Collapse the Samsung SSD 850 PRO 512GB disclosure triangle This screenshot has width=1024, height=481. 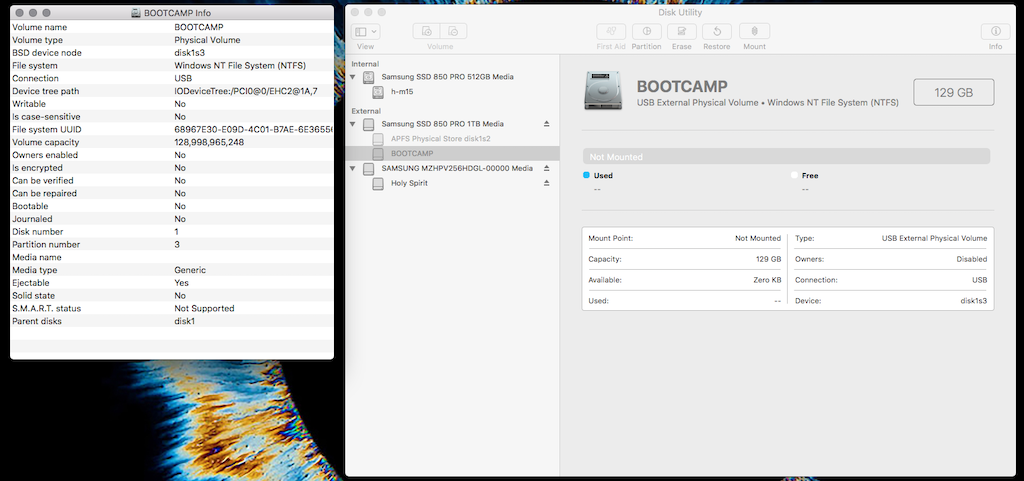coord(353,77)
